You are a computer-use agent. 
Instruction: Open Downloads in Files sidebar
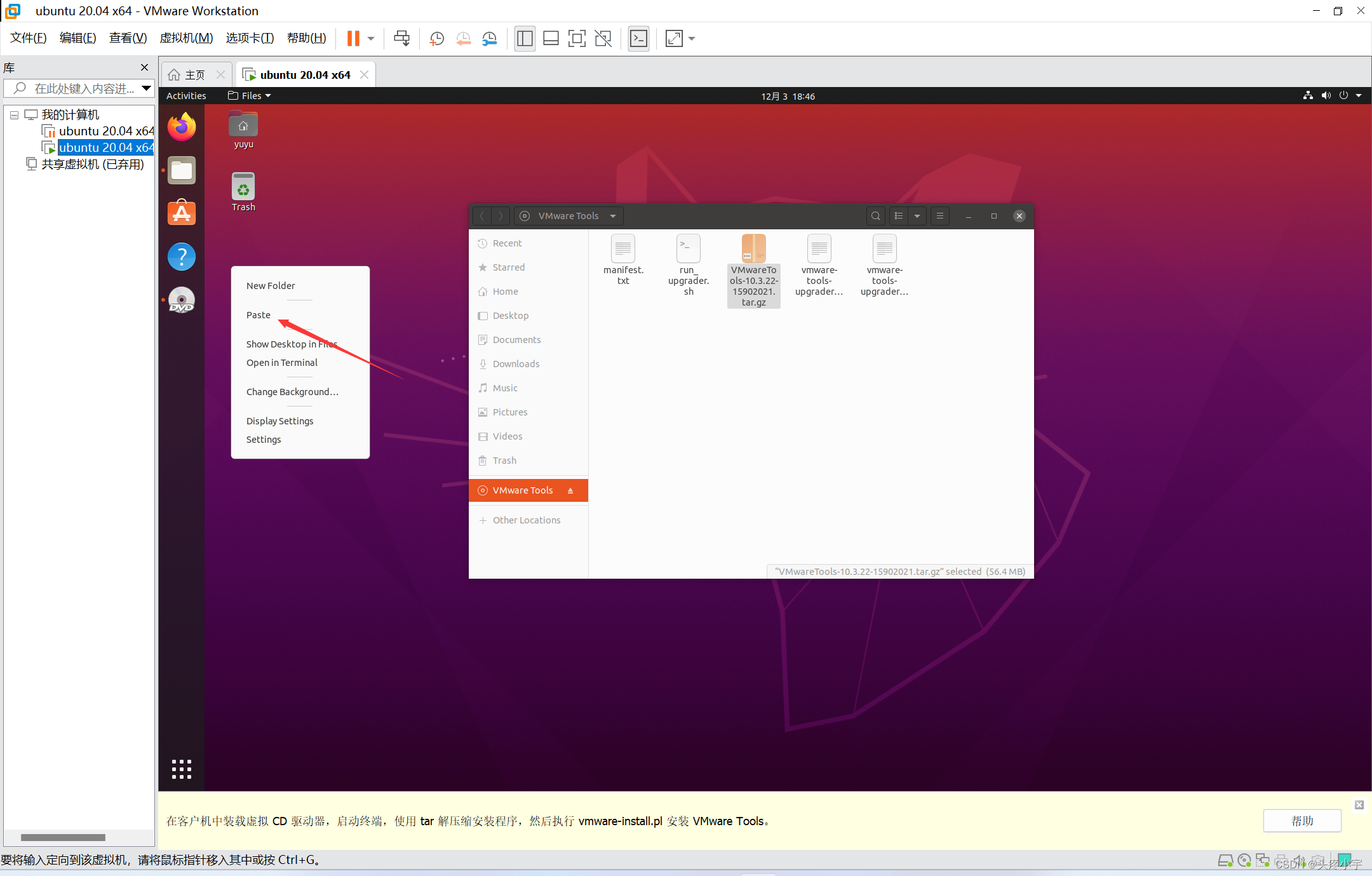(528, 364)
